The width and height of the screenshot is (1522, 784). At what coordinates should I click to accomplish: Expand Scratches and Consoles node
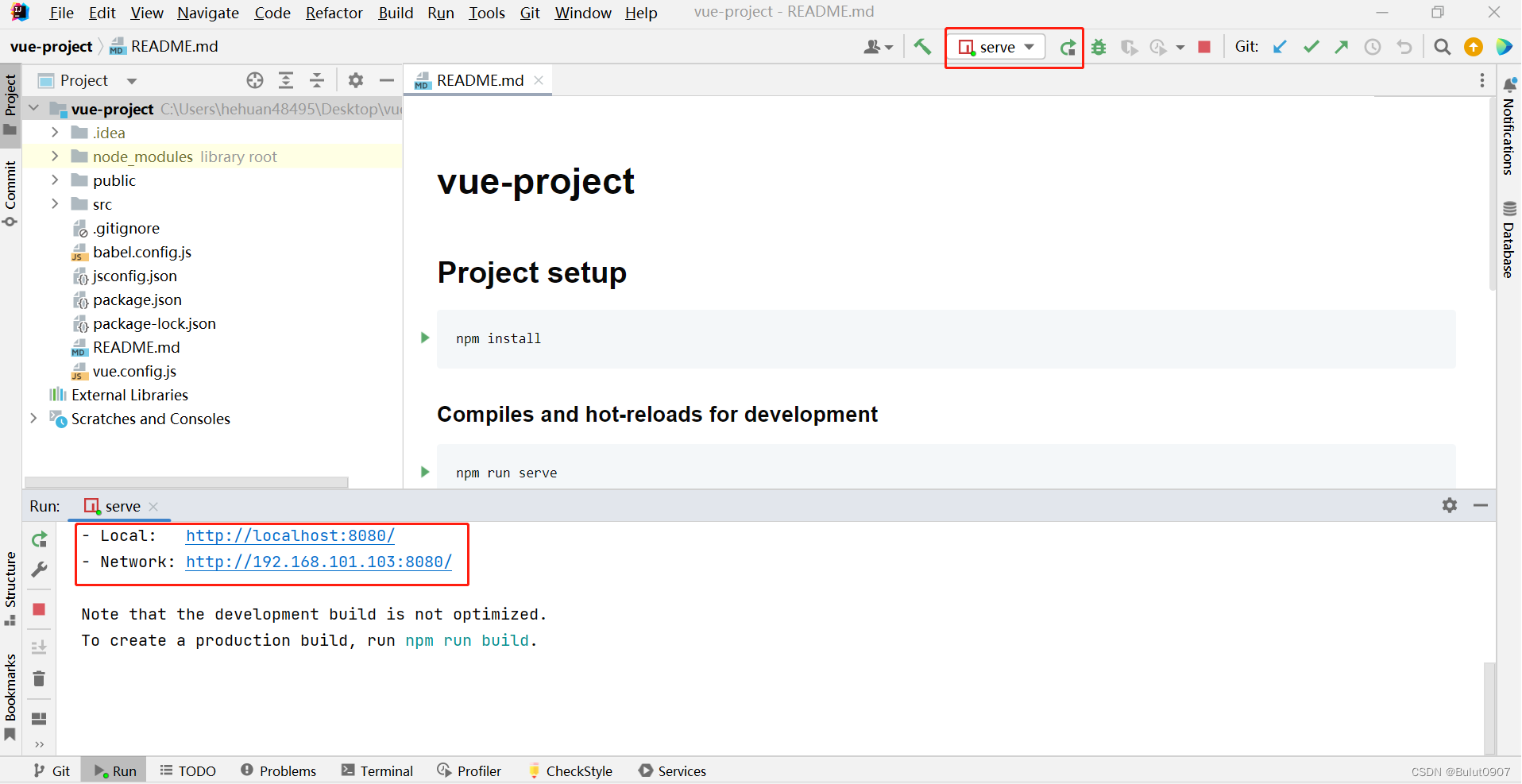34,418
